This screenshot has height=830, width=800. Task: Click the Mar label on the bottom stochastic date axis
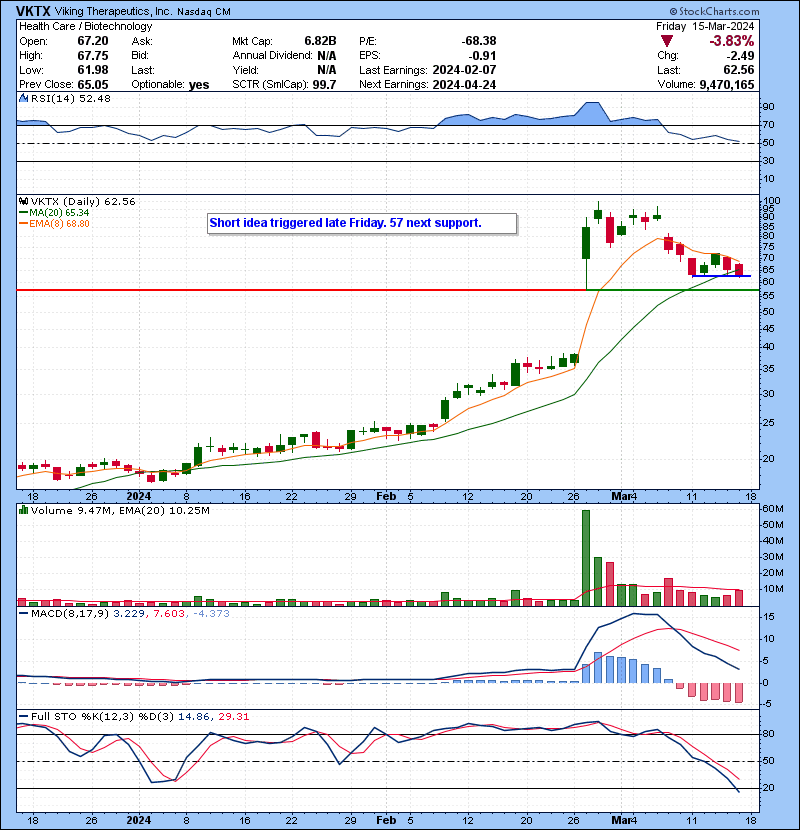click(x=622, y=820)
